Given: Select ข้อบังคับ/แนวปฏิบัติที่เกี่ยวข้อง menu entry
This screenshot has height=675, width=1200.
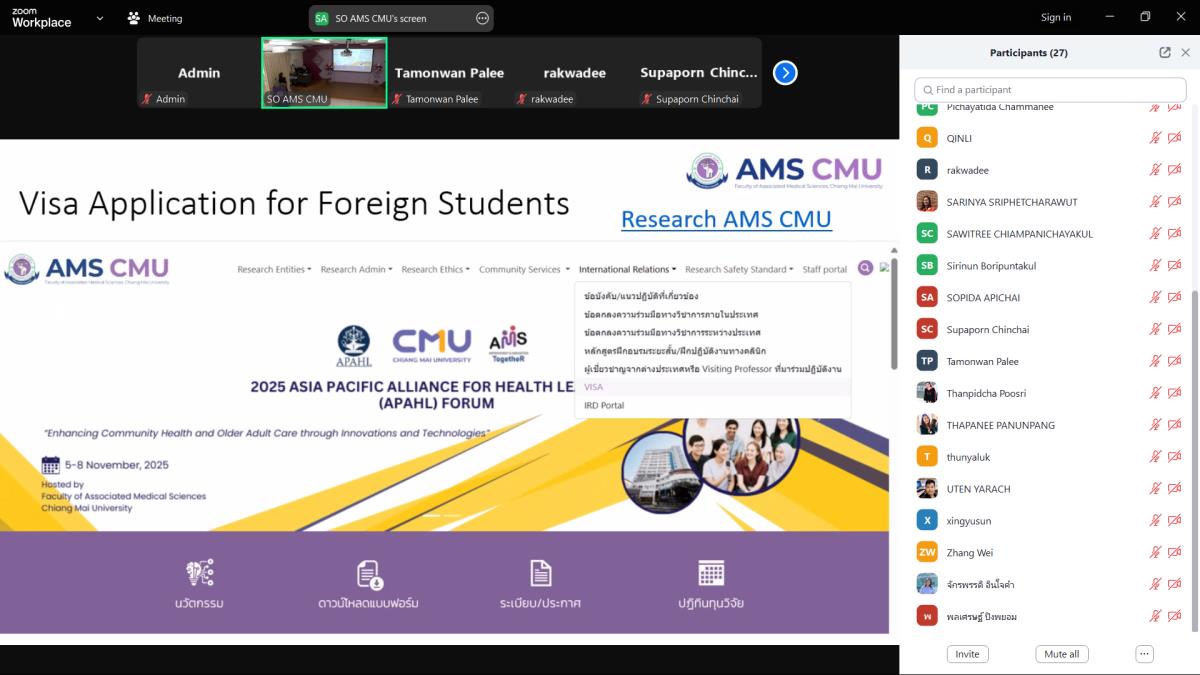Looking at the screenshot, I should (712, 296).
